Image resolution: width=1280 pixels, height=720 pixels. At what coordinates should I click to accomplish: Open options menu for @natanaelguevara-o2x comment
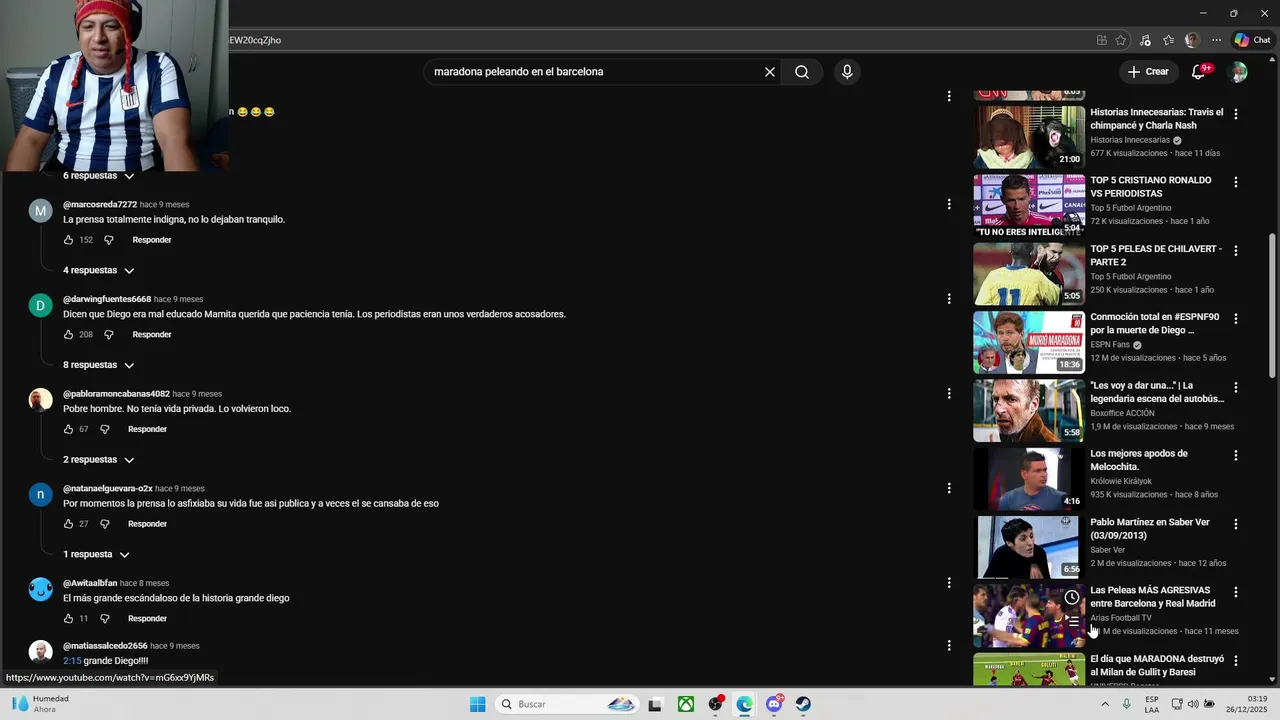949,488
